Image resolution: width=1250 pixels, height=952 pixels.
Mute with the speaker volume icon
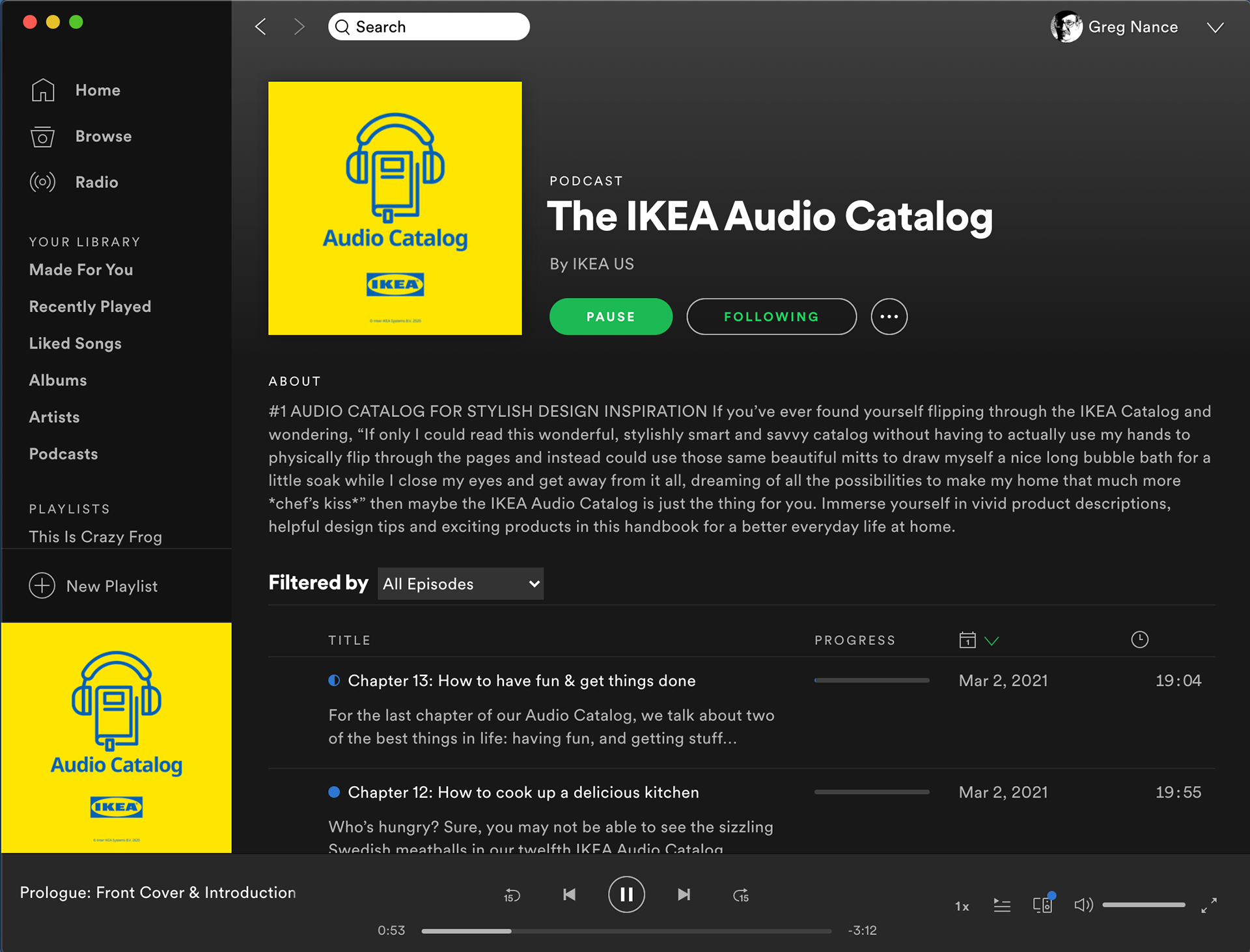coord(1083,905)
